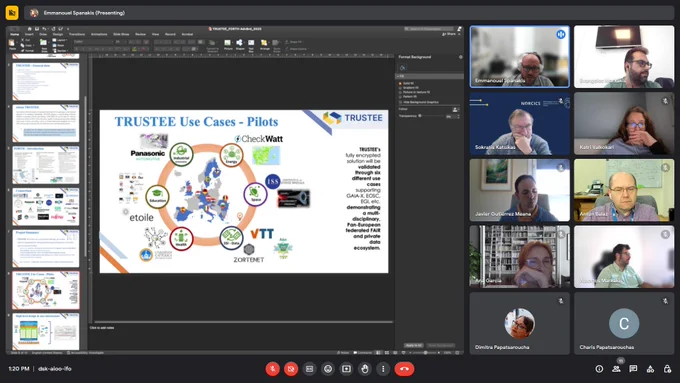Open the Shape Outline dropdown
The width and height of the screenshot is (680, 383).
coord(296,49)
